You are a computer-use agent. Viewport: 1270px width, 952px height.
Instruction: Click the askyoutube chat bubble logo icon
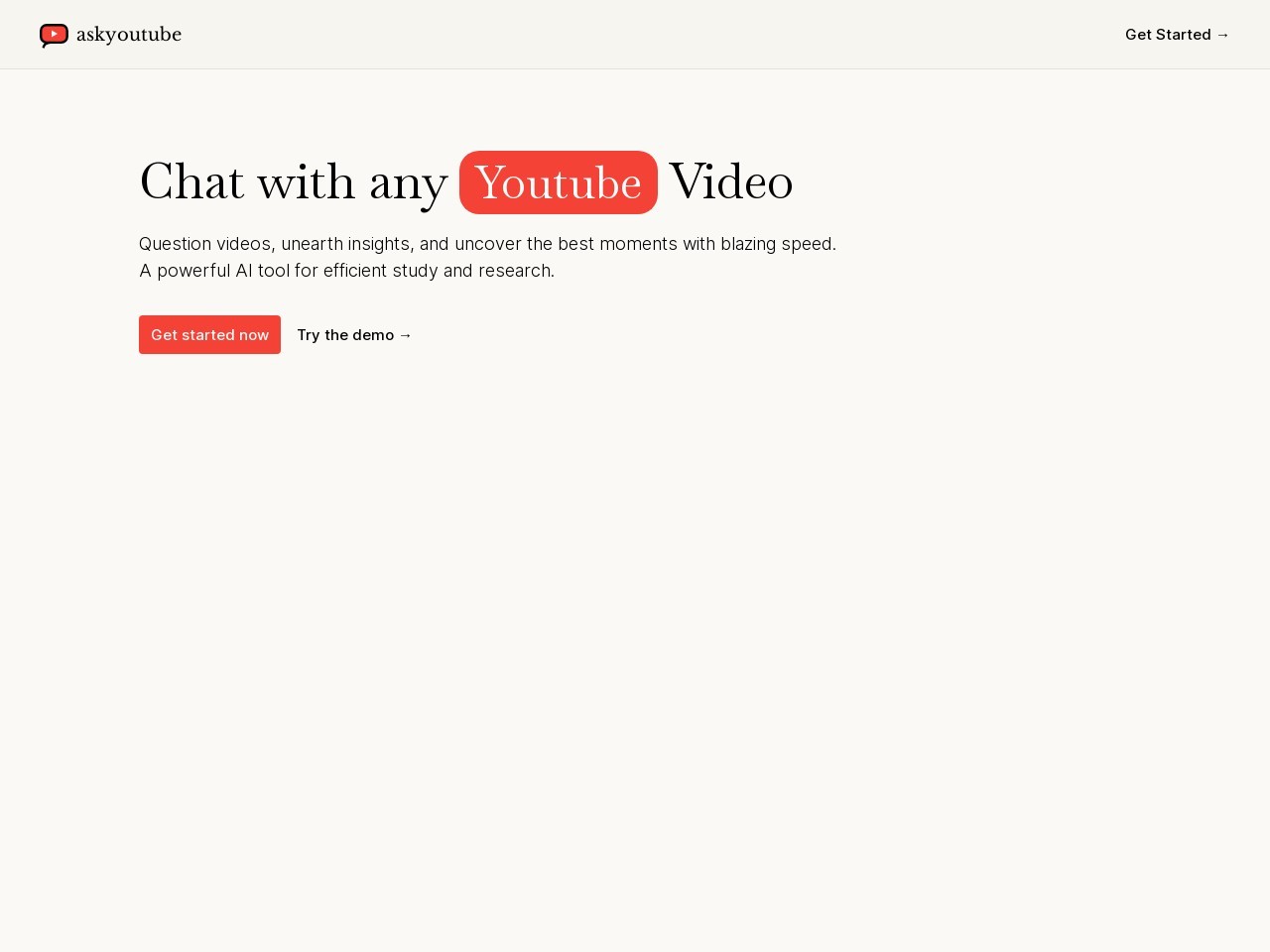tap(54, 36)
